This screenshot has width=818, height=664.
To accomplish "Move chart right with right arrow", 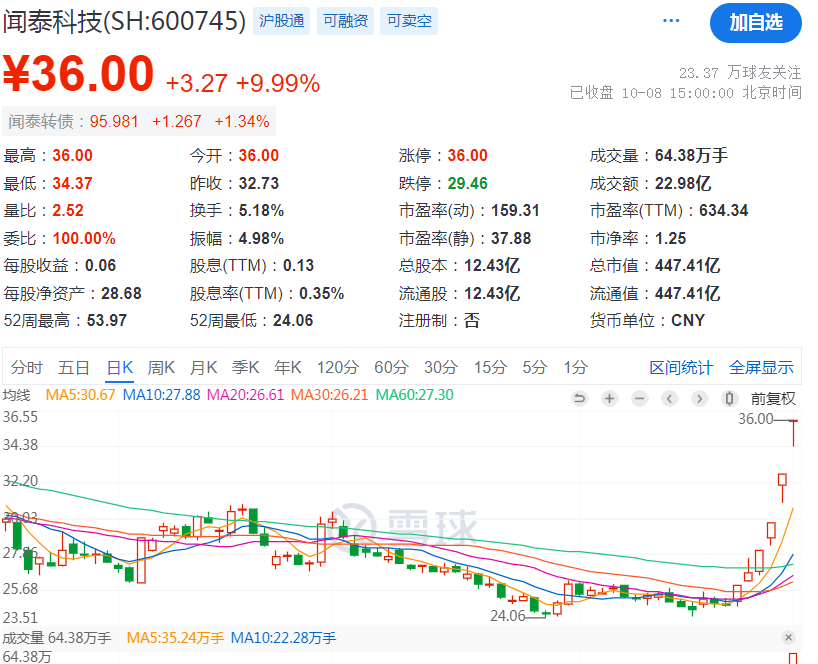I will click(700, 399).
